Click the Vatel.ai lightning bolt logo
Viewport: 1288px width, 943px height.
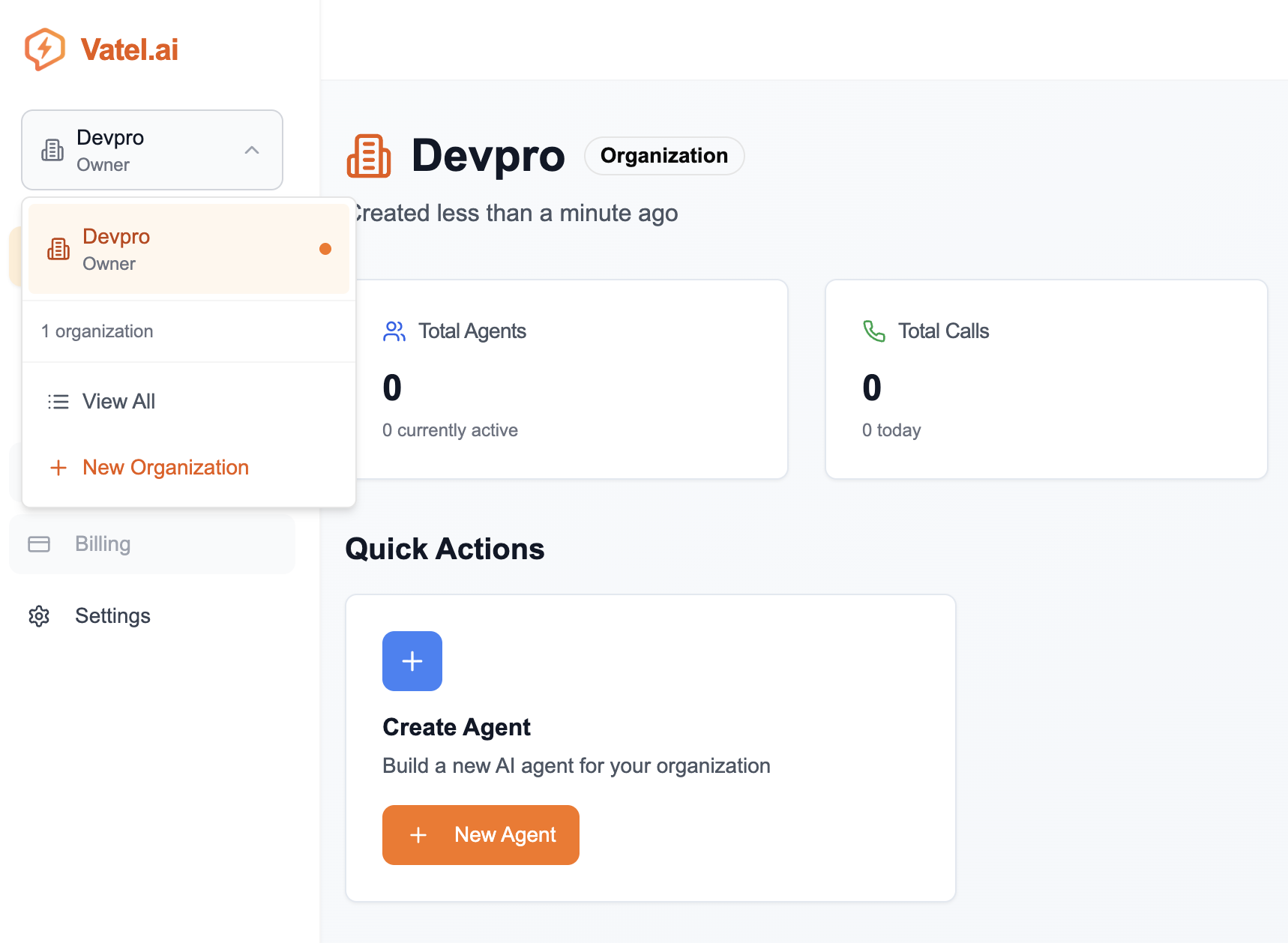pos(44,48)
